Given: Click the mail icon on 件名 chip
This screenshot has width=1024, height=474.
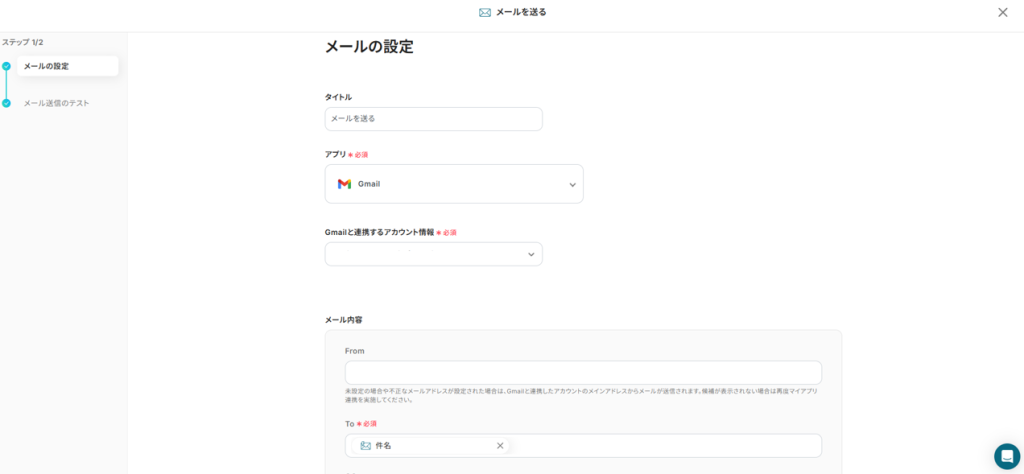Looking at the screenshot, I should pyautogui.click(x=365, y=446).
